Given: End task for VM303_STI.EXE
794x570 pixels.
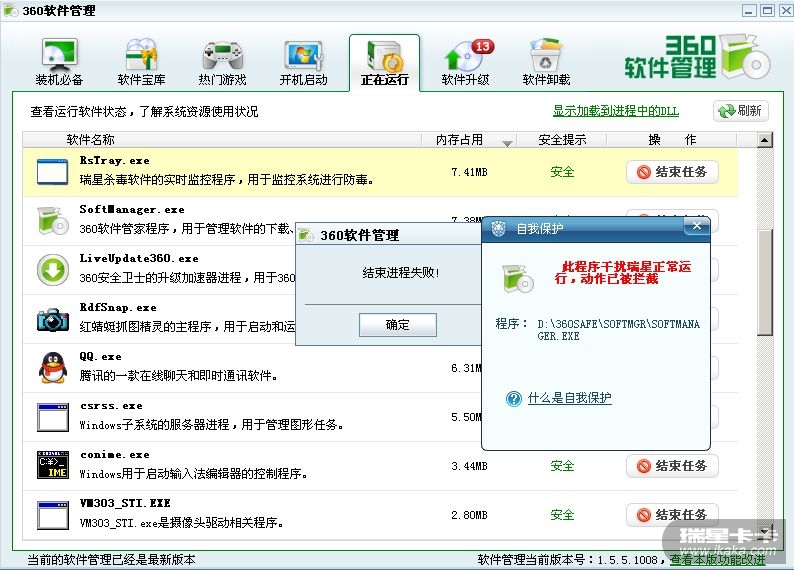Looking at the screenshot, I should click(672, 515).
